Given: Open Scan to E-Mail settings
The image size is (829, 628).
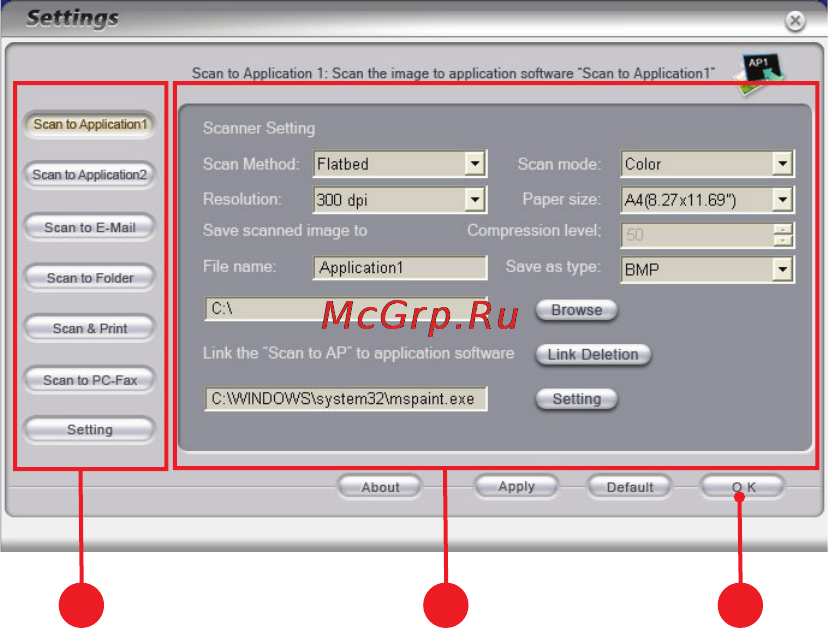Looking at the screenshot, I should click(x=89, y=227).
